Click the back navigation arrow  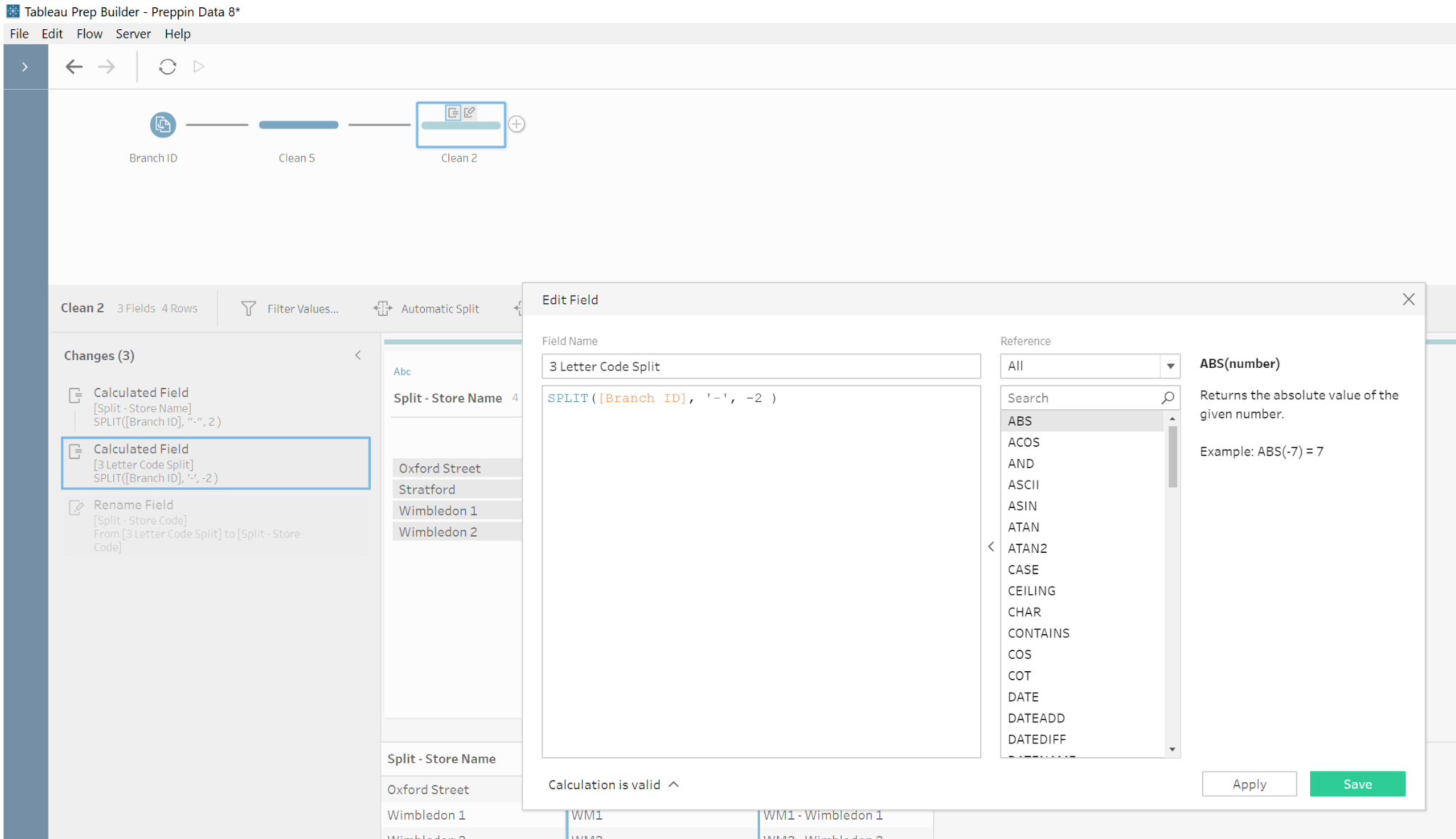74,66
